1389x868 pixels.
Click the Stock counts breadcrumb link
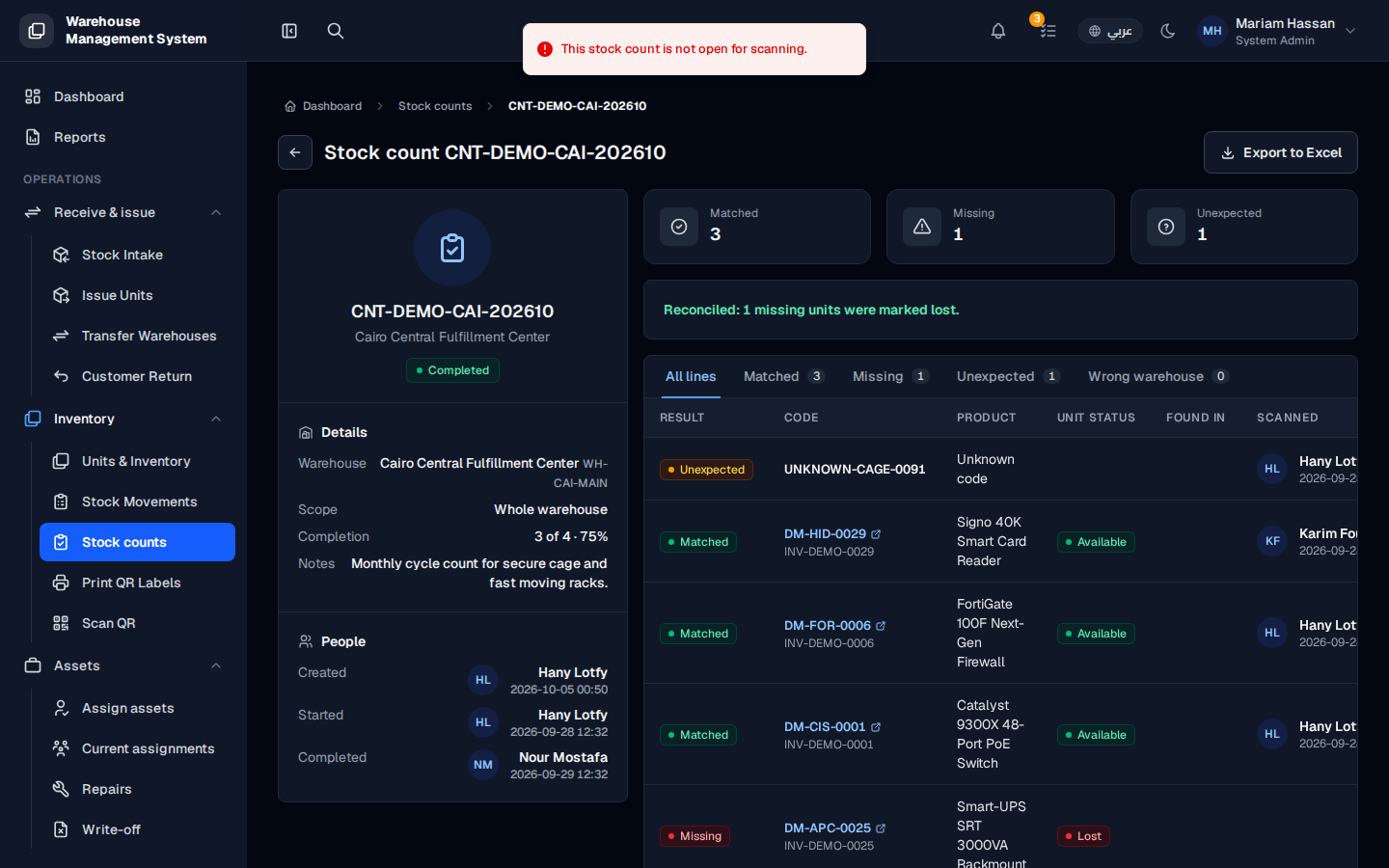[435, 106]
